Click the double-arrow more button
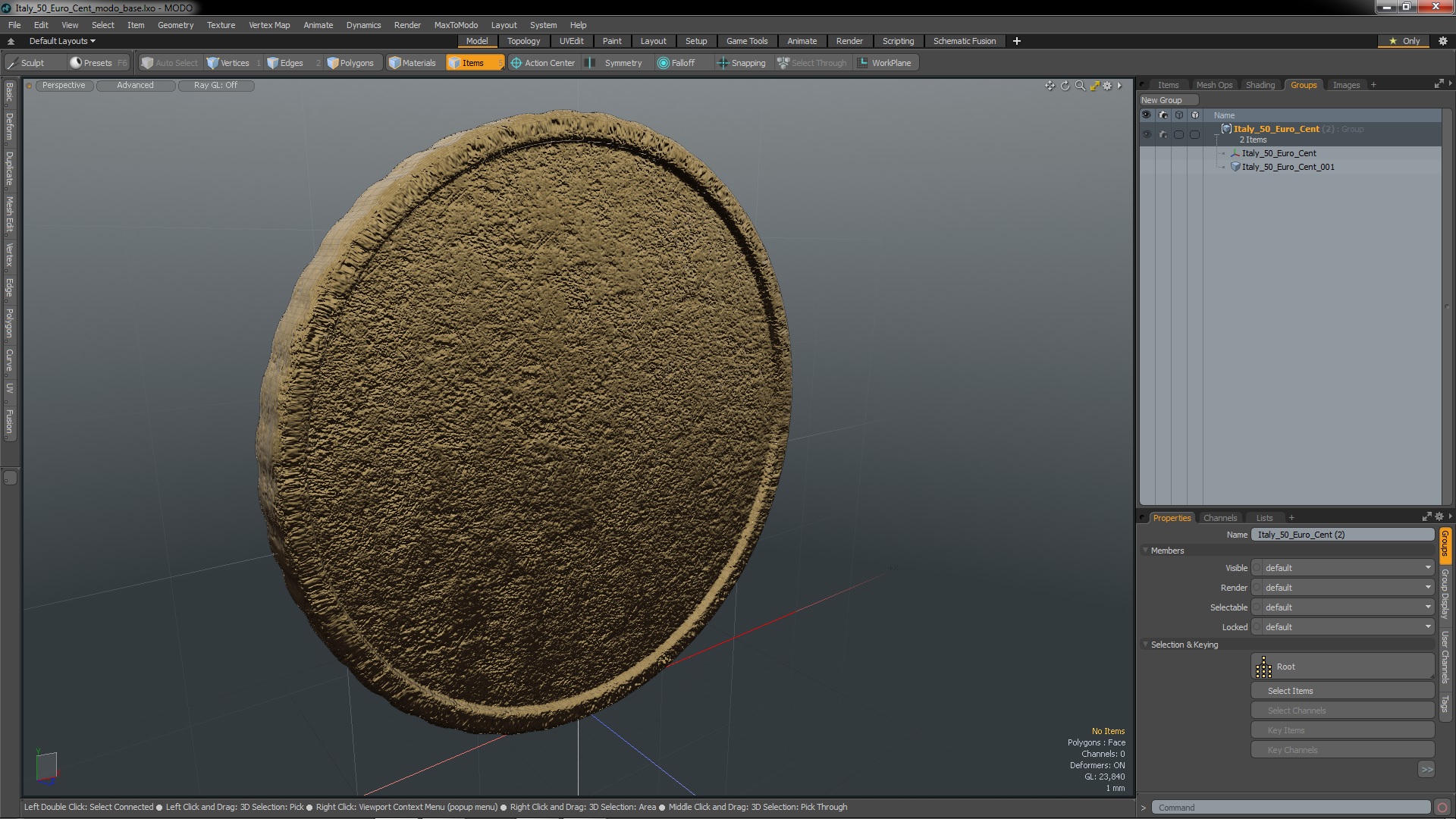The height and width of the screenshot is (819, 1456). (x=1426, y=770)
